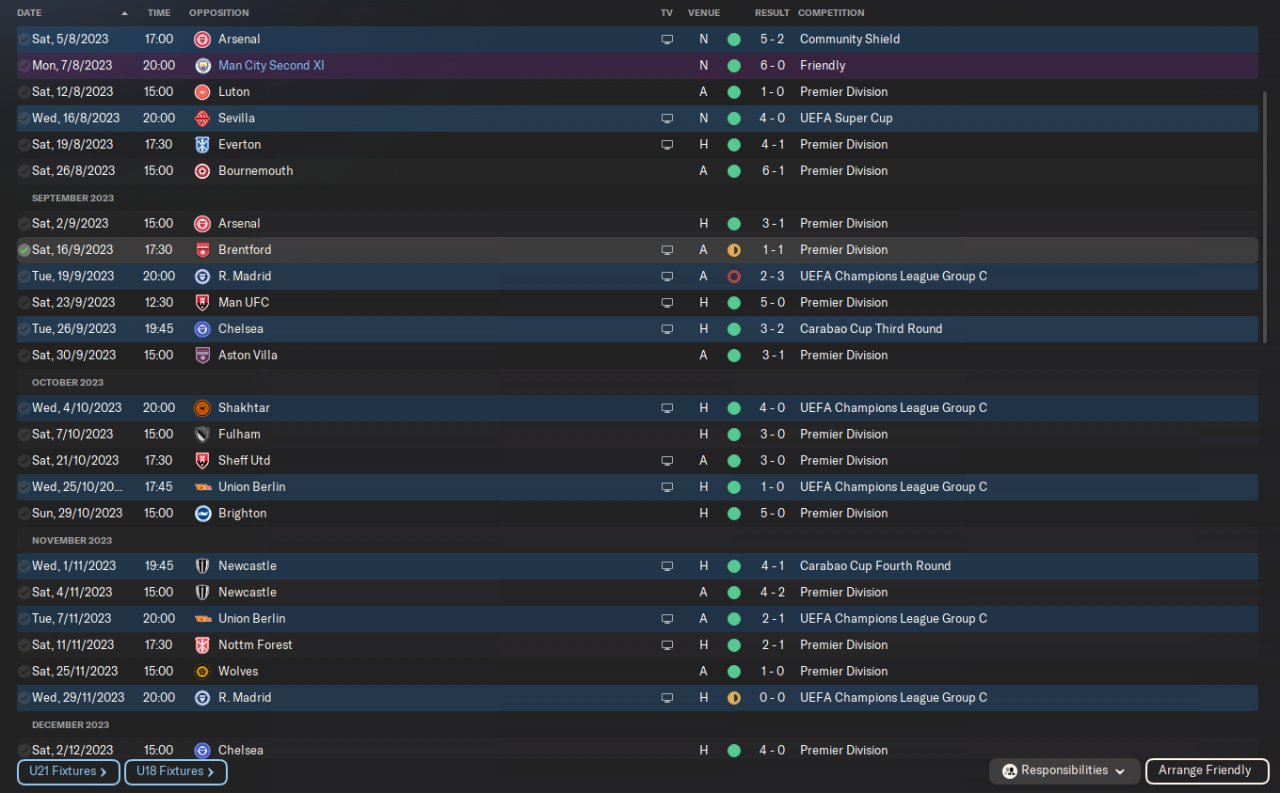Click Brentford club badge icon
This screenshot has width=1280, height=793.
tap(201, 250)
